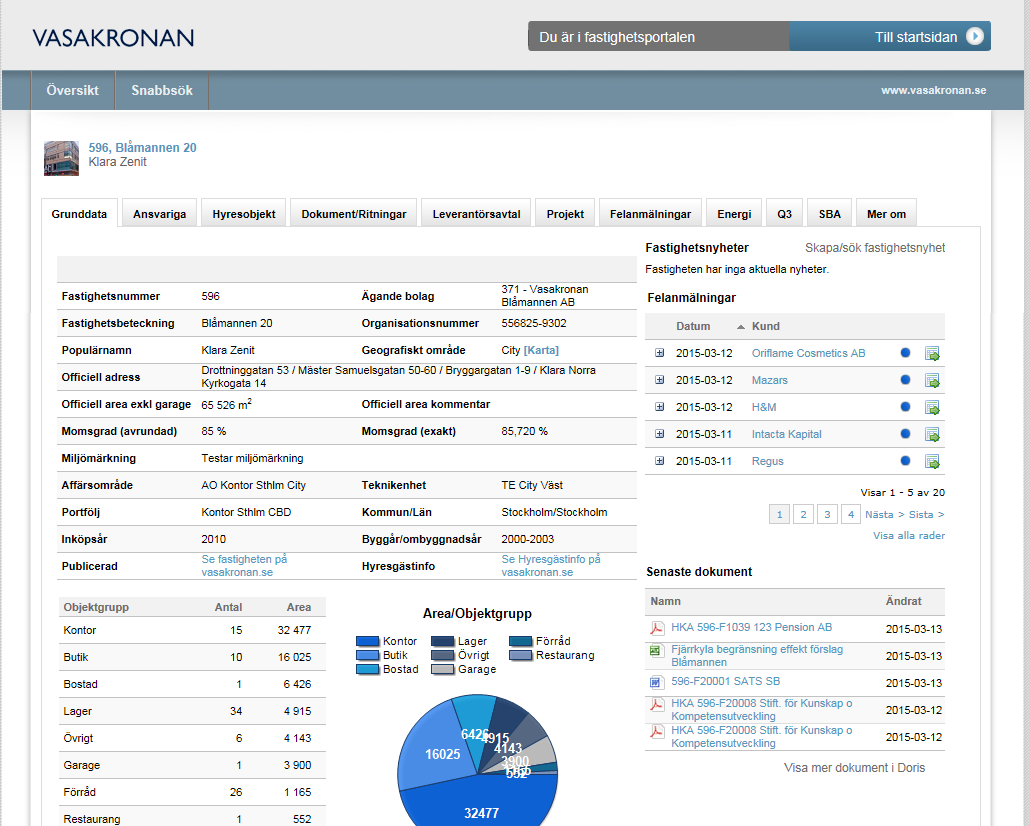This screenshot has height=826, width=1029.
Task: Open Snabbsök in the navigation bar
Action: 162,90
